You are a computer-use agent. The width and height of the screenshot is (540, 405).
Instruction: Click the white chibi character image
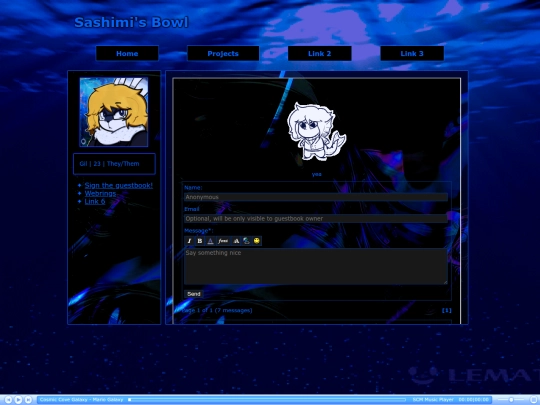point(316,132)
